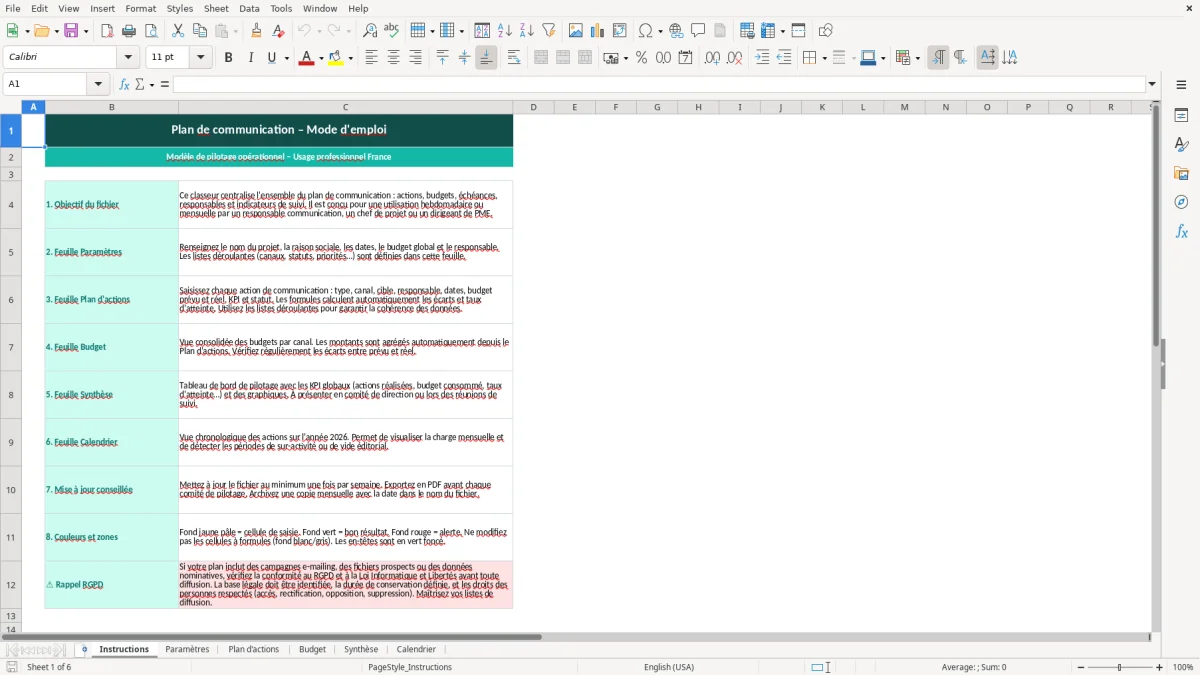Toggle Left-To-Right text direction

938,58
